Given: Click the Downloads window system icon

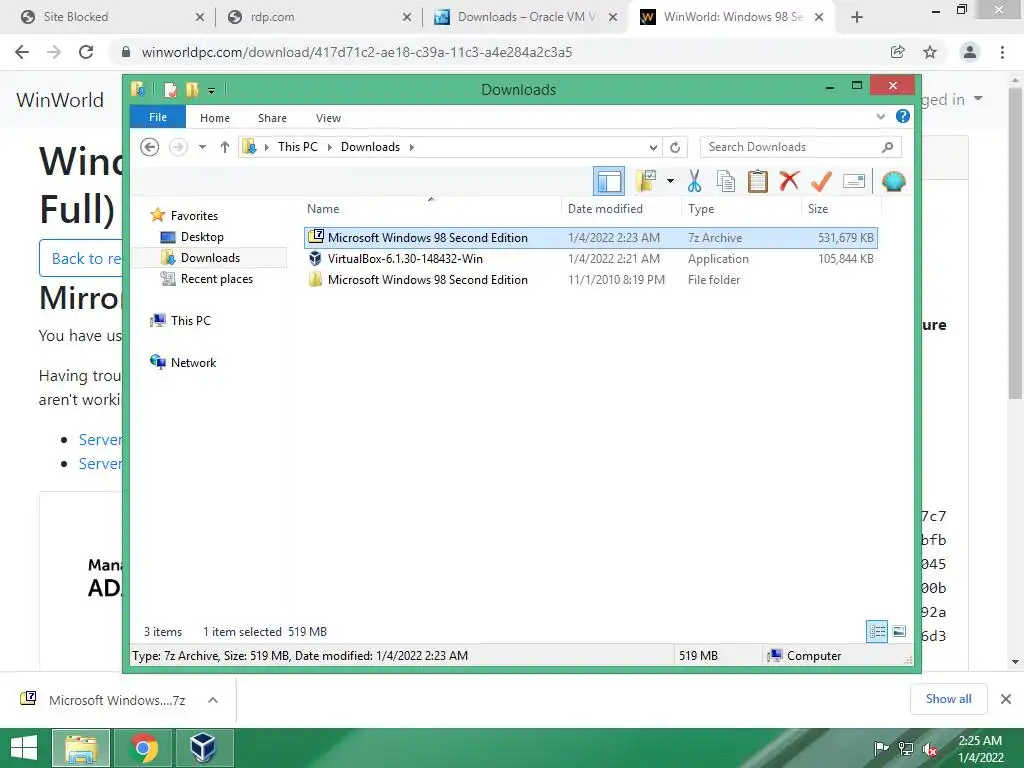Looking at the screenshot, I should pos(138,89).
